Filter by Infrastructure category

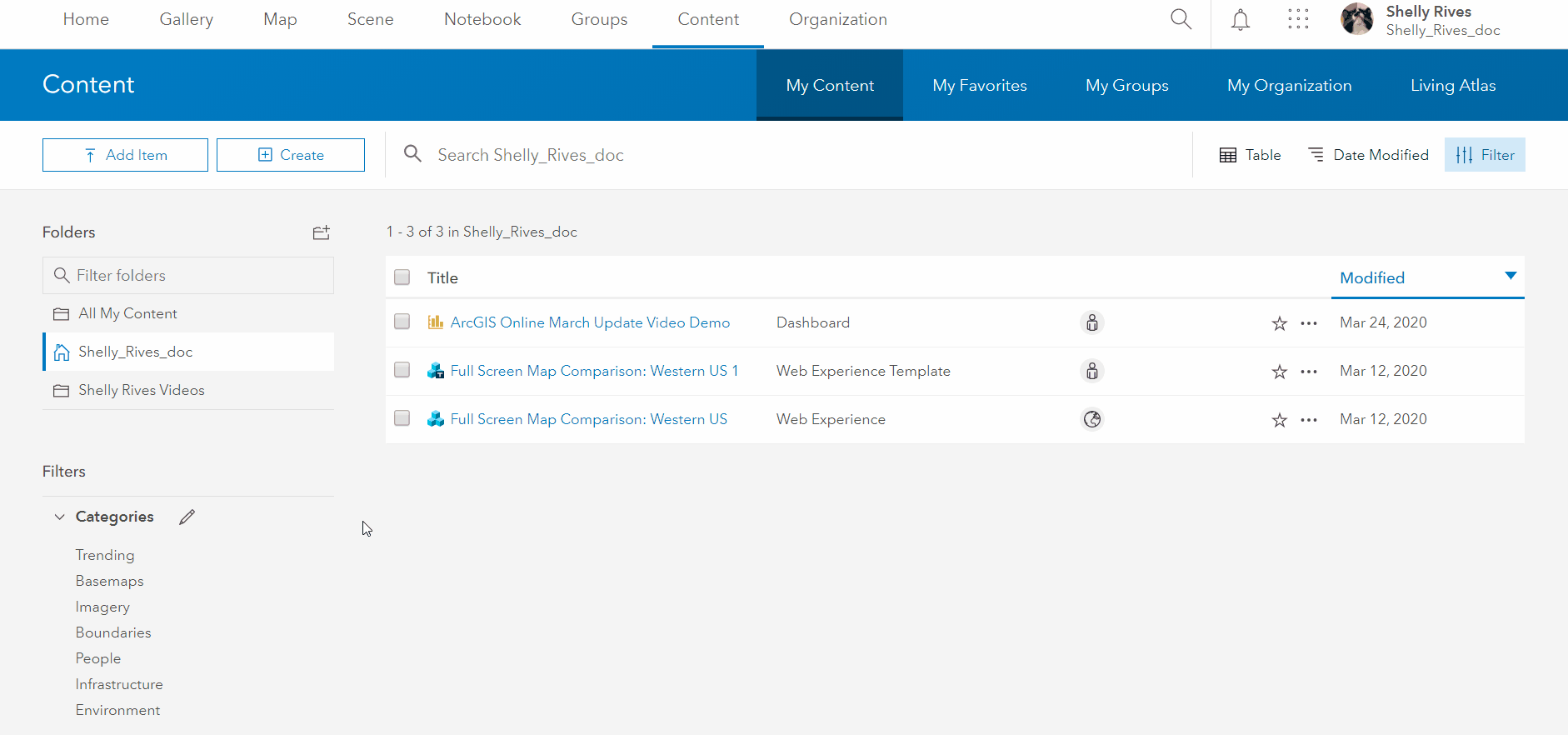tap(119, 684)
